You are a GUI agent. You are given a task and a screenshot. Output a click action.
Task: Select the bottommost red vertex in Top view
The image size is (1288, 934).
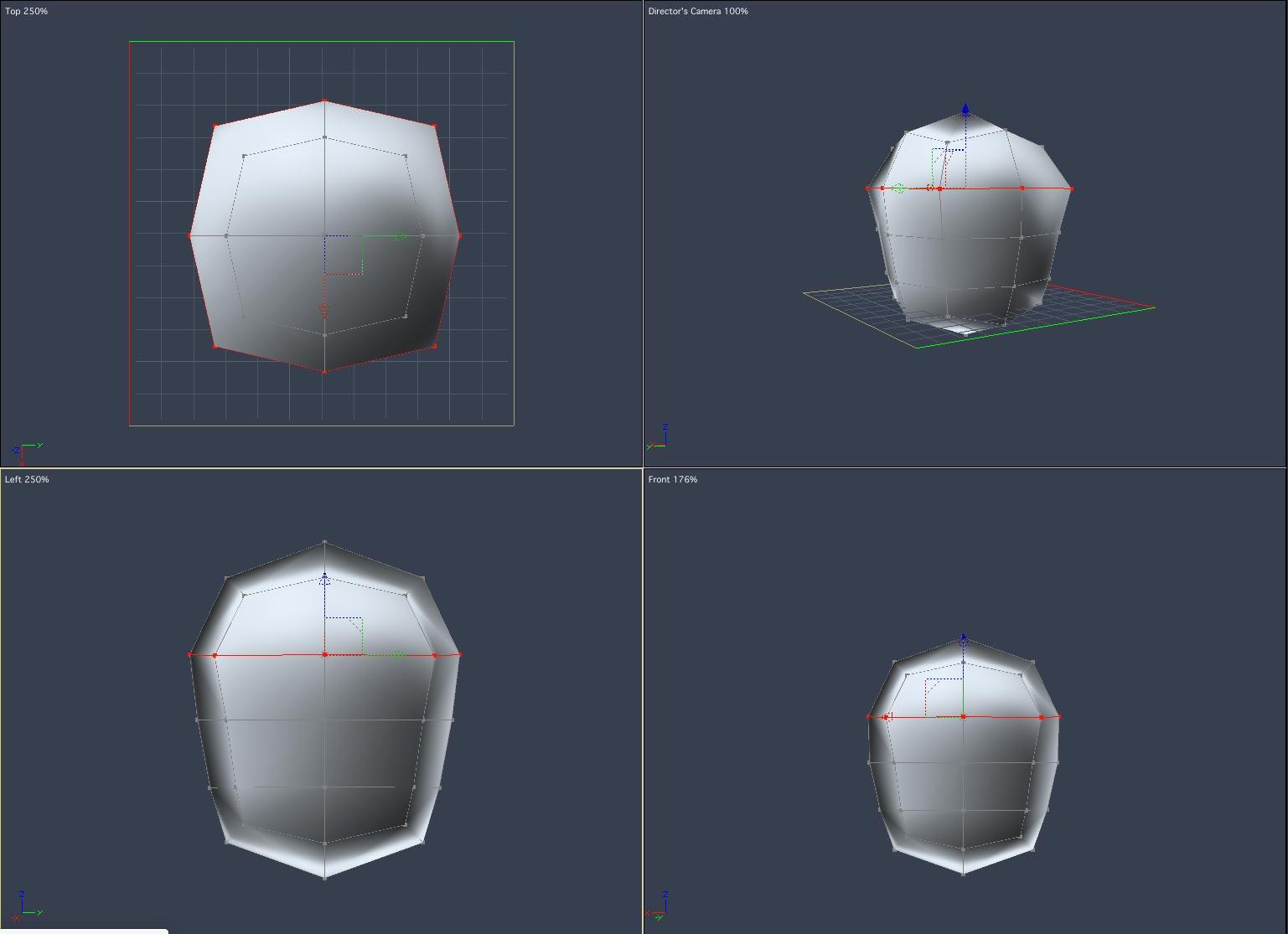[x=324, y=371]
